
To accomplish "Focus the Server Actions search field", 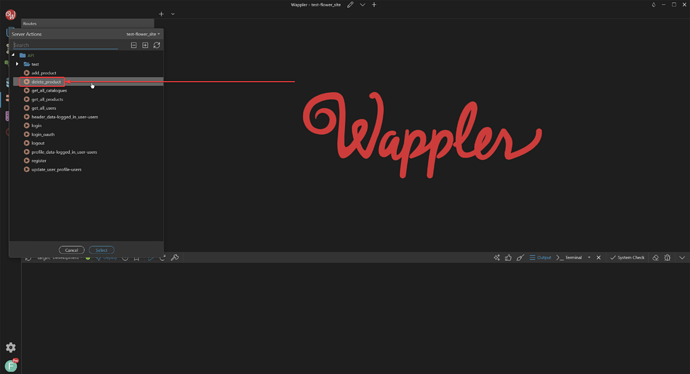I will coord(65,45).
